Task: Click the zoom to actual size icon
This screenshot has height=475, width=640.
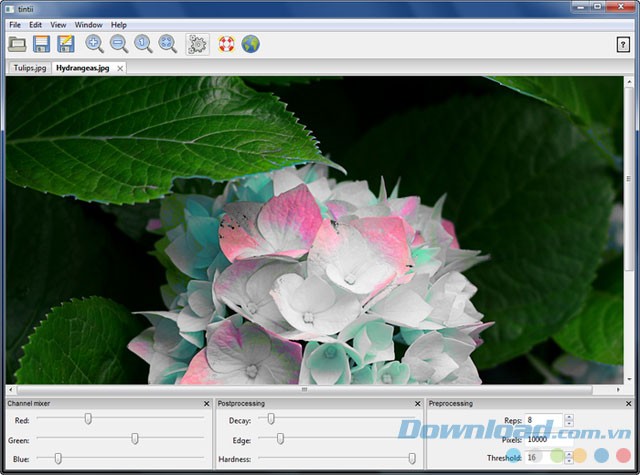Action: 144,44
